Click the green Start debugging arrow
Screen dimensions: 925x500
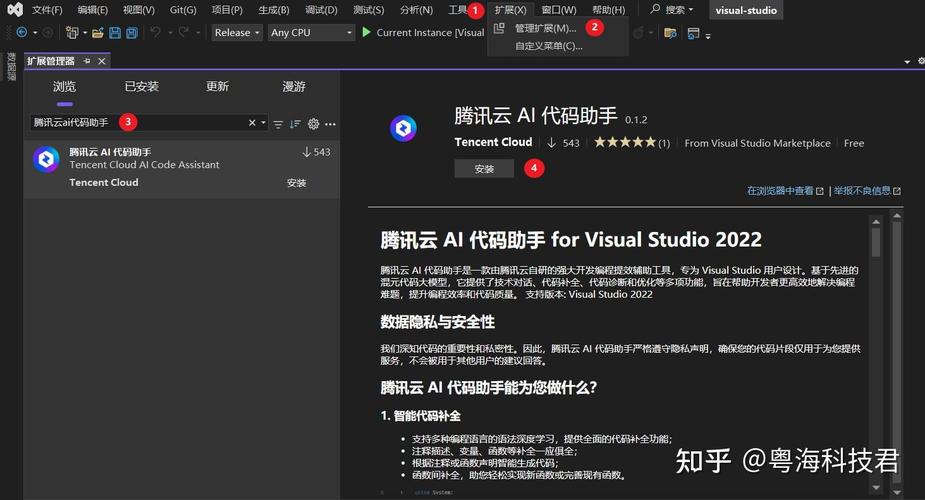click(366, 32)
